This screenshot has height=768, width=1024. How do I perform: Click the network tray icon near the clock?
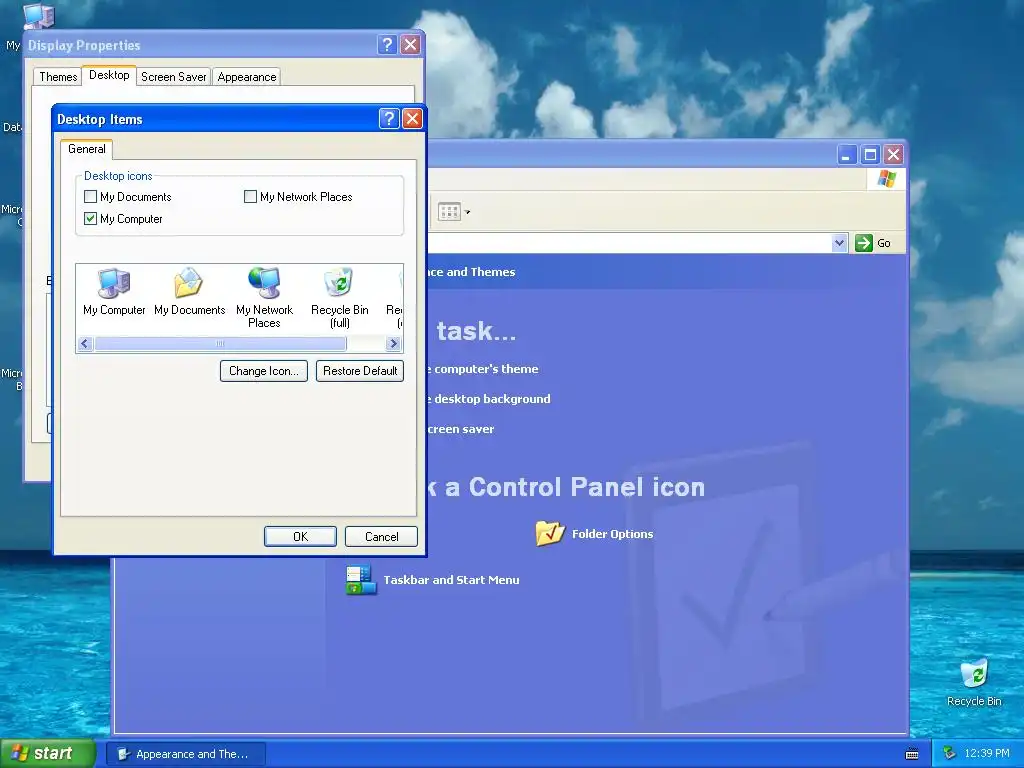point(949,754)
